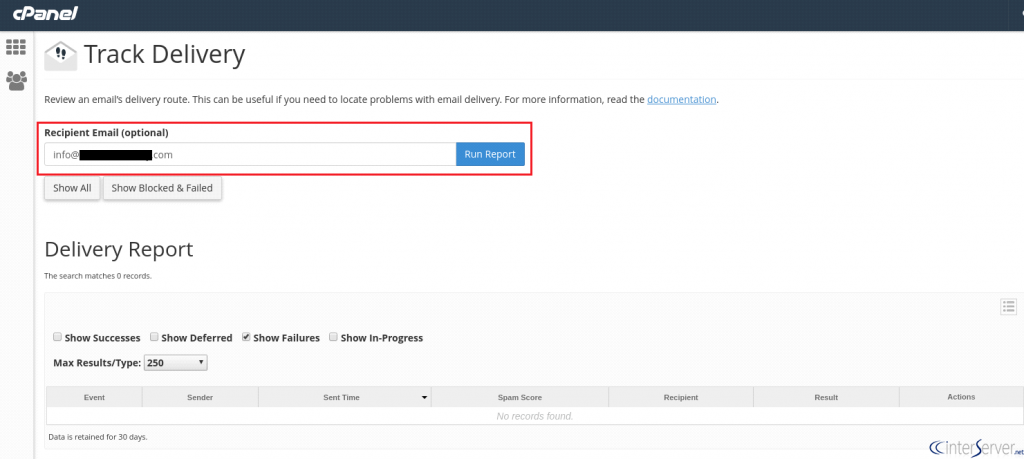
Task: Check the Show Deferred option
Action: [x=155, y=338]
